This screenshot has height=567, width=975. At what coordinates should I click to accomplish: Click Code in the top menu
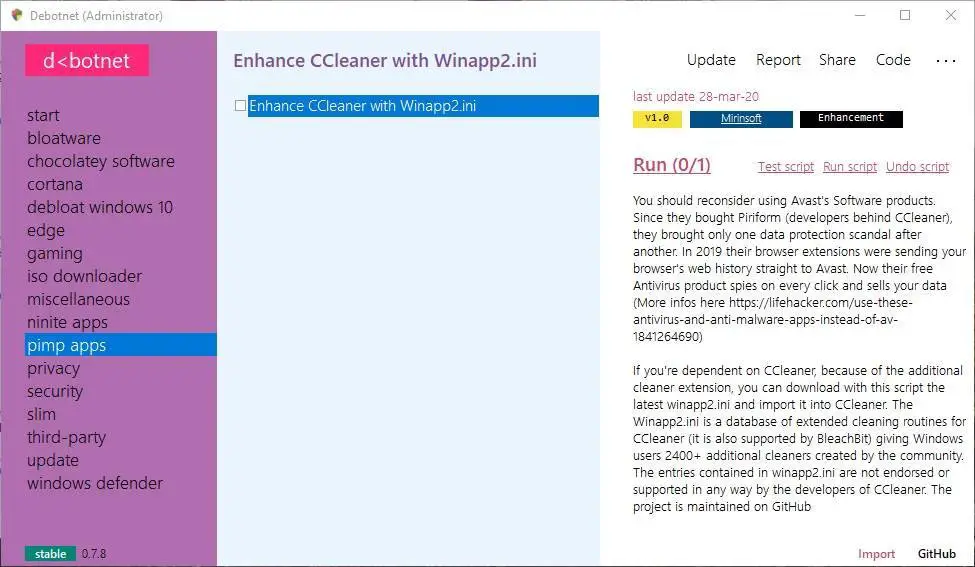pos(893,60)
